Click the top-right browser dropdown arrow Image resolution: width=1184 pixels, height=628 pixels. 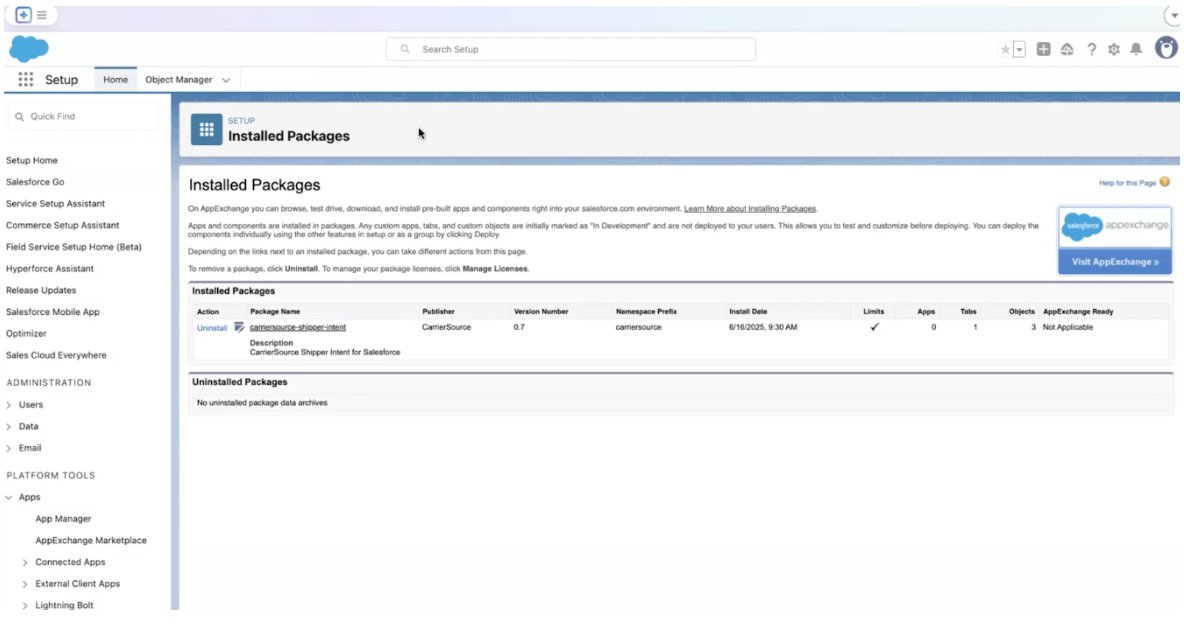[x=1173, y=15]
